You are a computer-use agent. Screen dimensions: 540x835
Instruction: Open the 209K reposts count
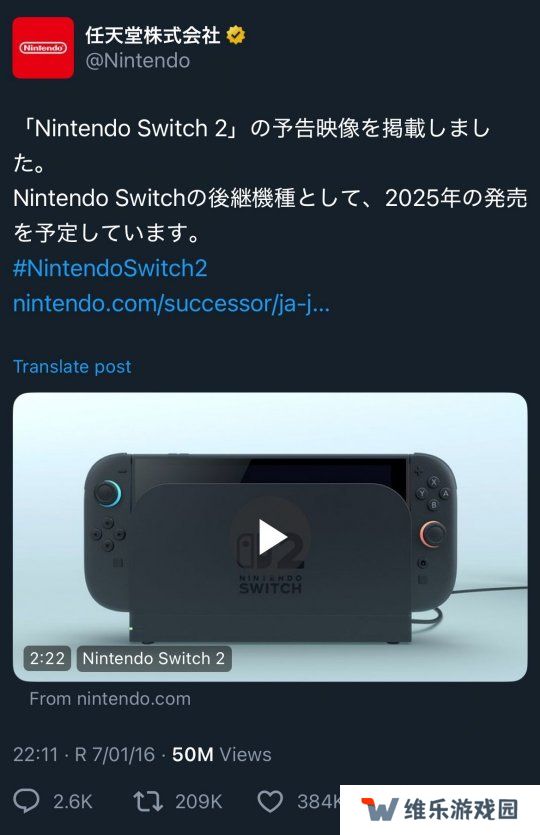point(199,801)
